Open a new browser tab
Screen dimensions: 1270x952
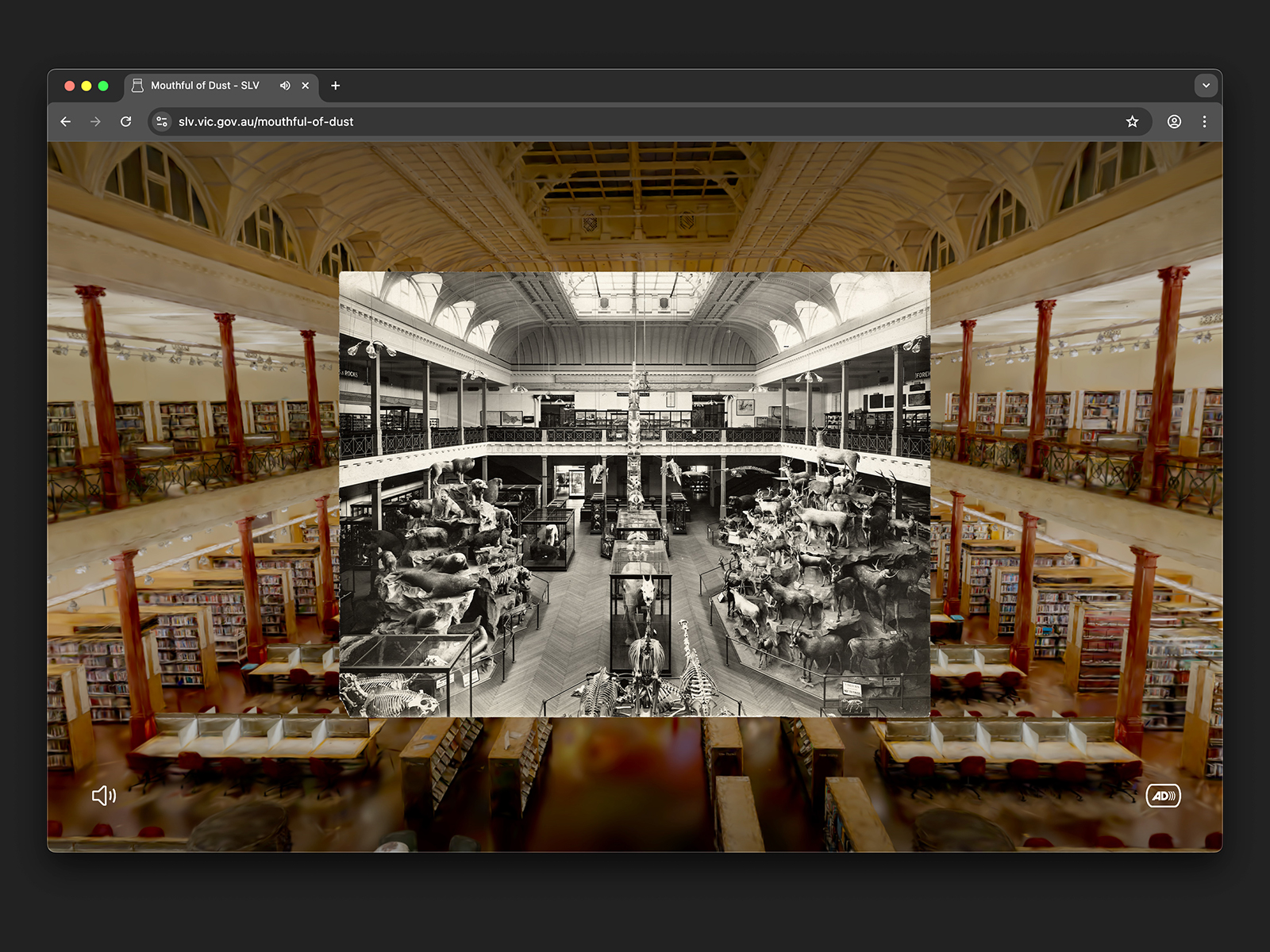click(336, 86)
